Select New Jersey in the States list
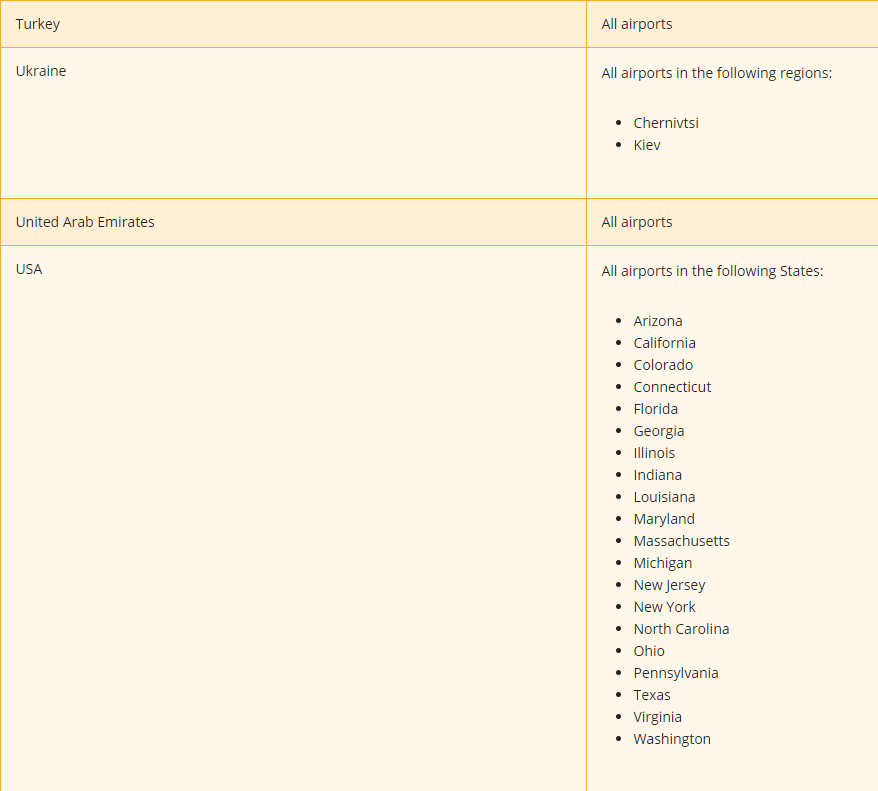Screen dimensions: 878x791 point(669,585)
